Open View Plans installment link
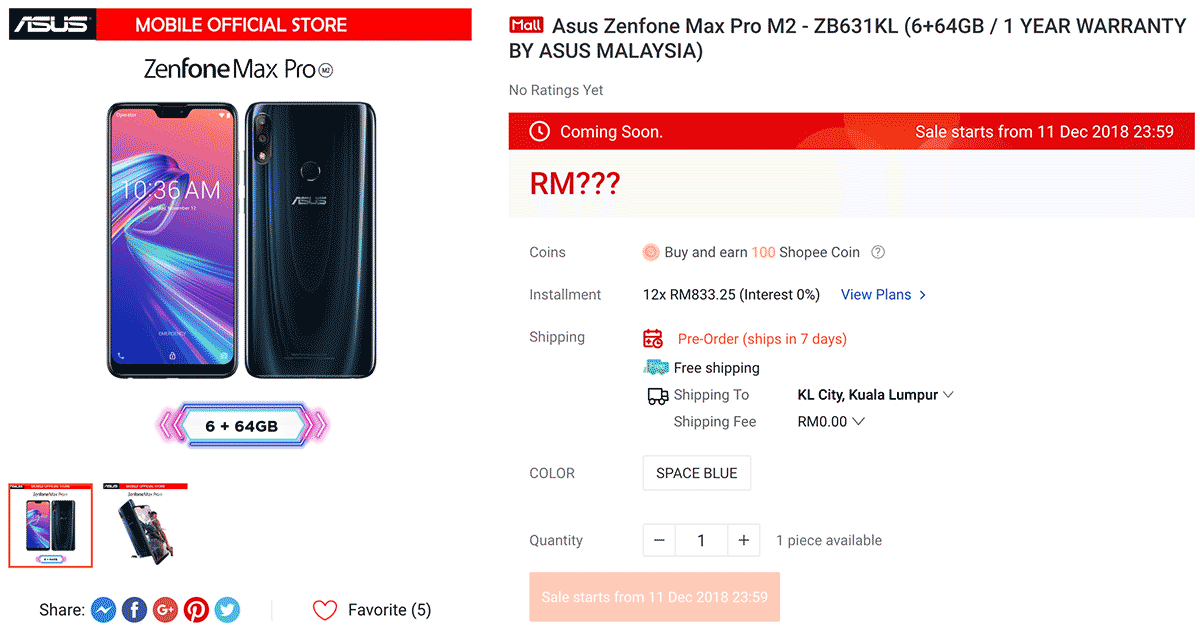 tap(883, 295)
